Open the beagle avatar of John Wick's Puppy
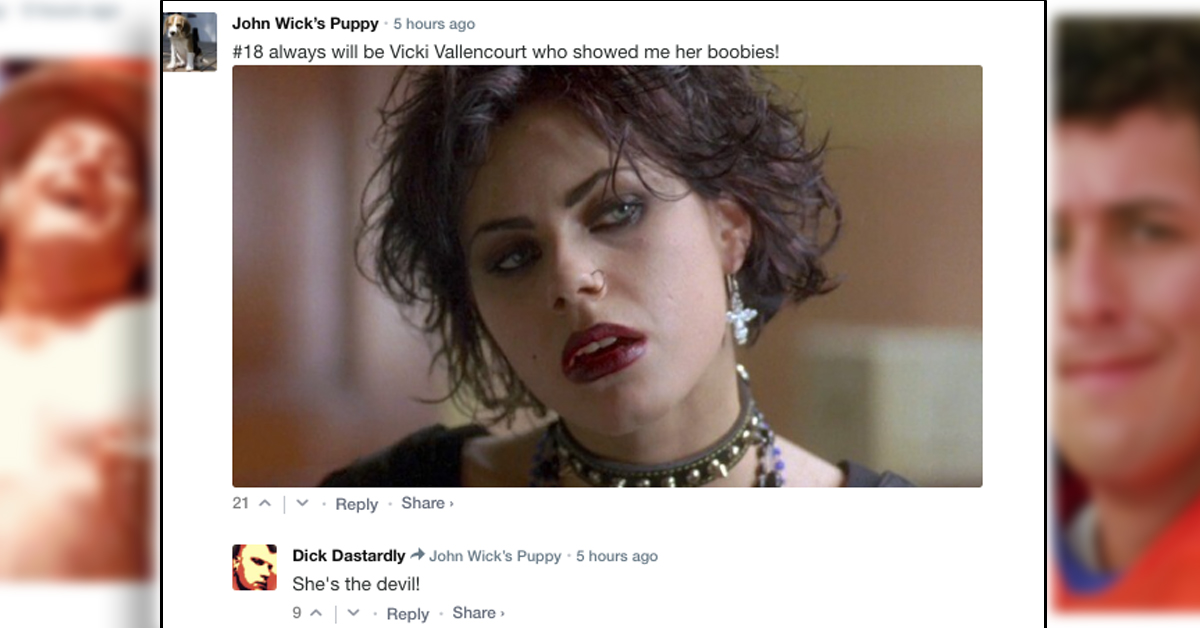The height and width of the screenshot is (628, 1200). pyautogui.click(x=190, y=41)
